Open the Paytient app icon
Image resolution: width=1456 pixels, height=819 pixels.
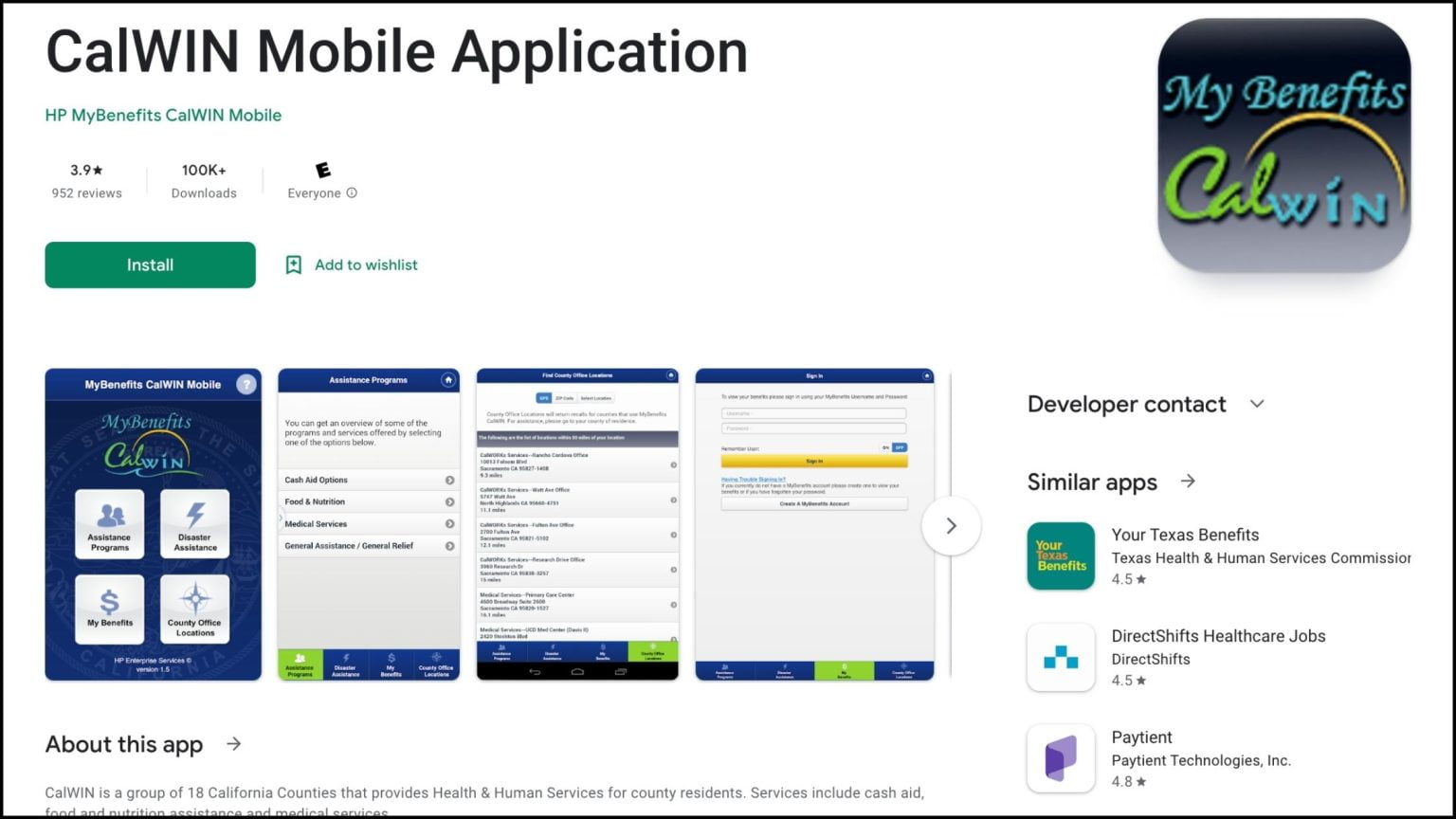click(1061, 758)
